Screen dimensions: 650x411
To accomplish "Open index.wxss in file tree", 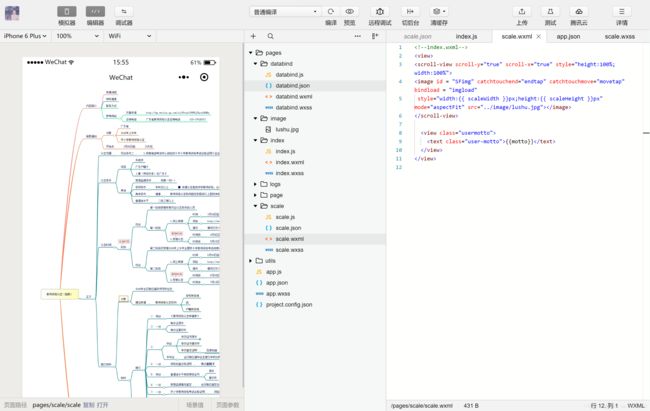I will [x=289, y=173].
